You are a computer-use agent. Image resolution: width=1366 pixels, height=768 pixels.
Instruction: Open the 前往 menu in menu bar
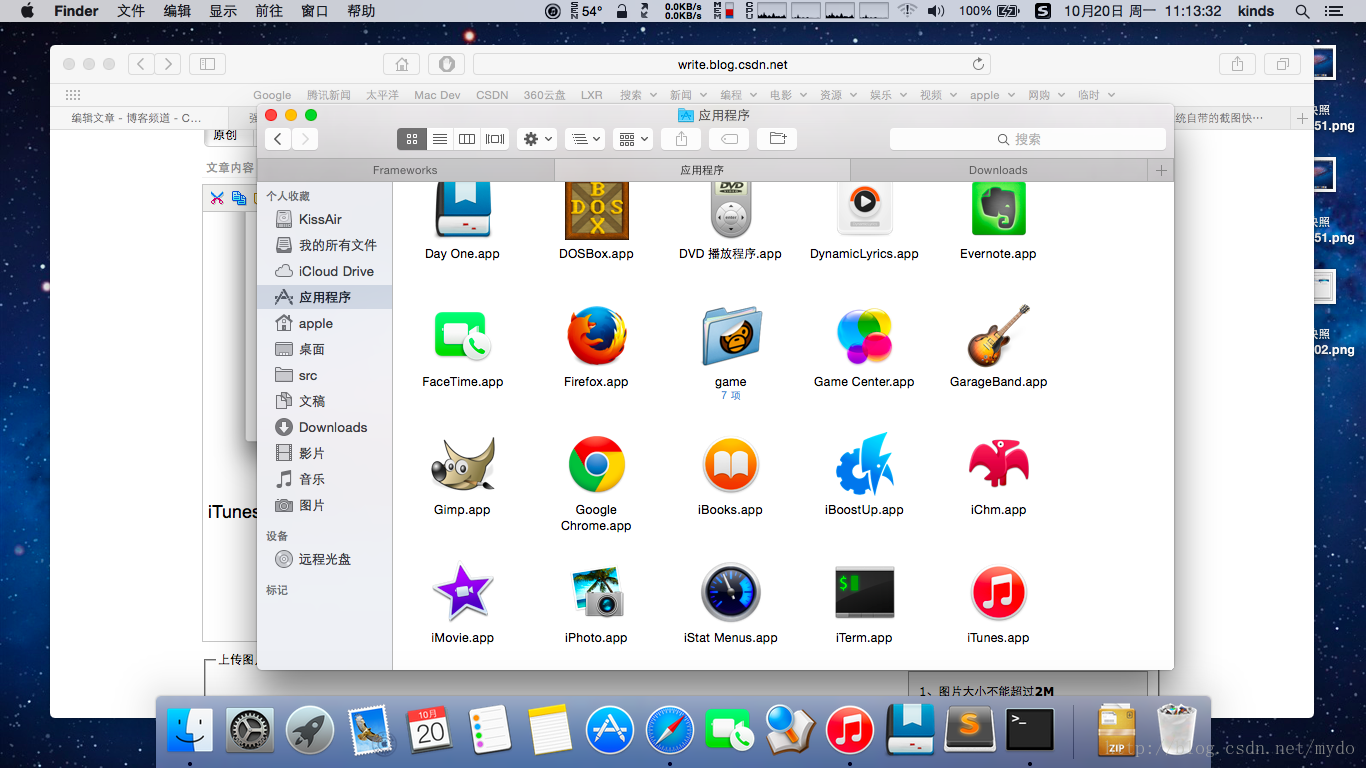coord(269,11)
